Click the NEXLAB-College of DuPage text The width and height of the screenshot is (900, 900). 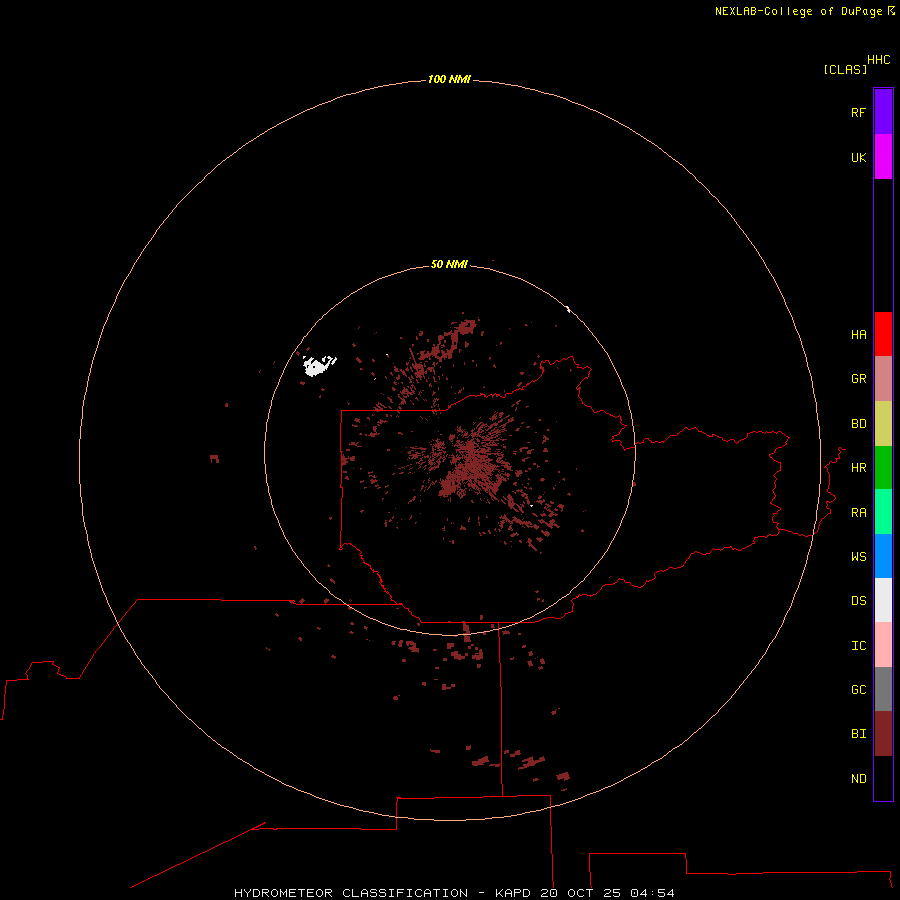pos(798,11)
